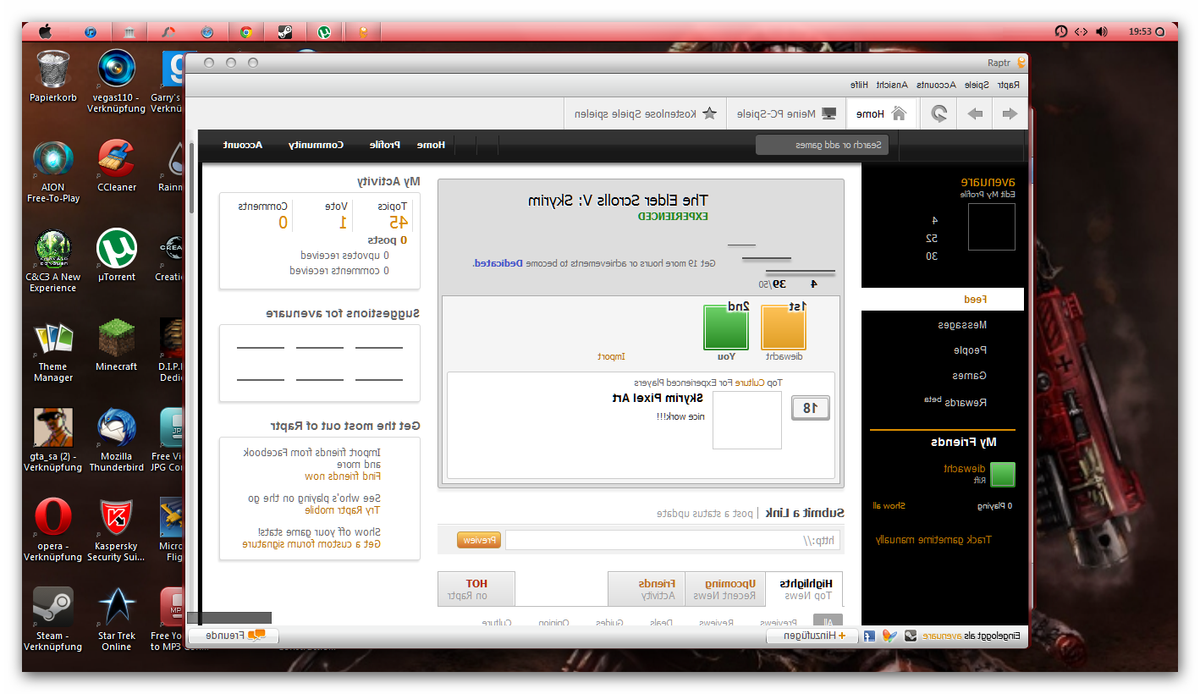This screenshot has height=694, width=1200.
Task: Open the Spotlight search magnifier icon
Action: click(1161, 32)
